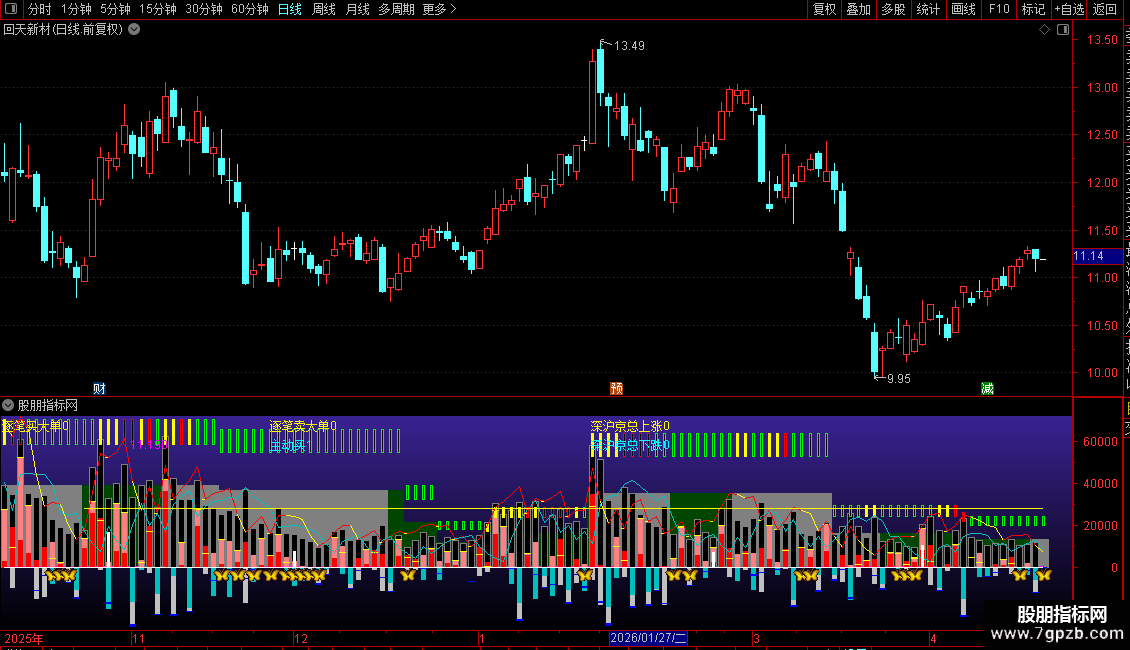The width and height of the screenshot is (1130, 650).
Task: Select the 60分钟 period tab
Action: 249,9
